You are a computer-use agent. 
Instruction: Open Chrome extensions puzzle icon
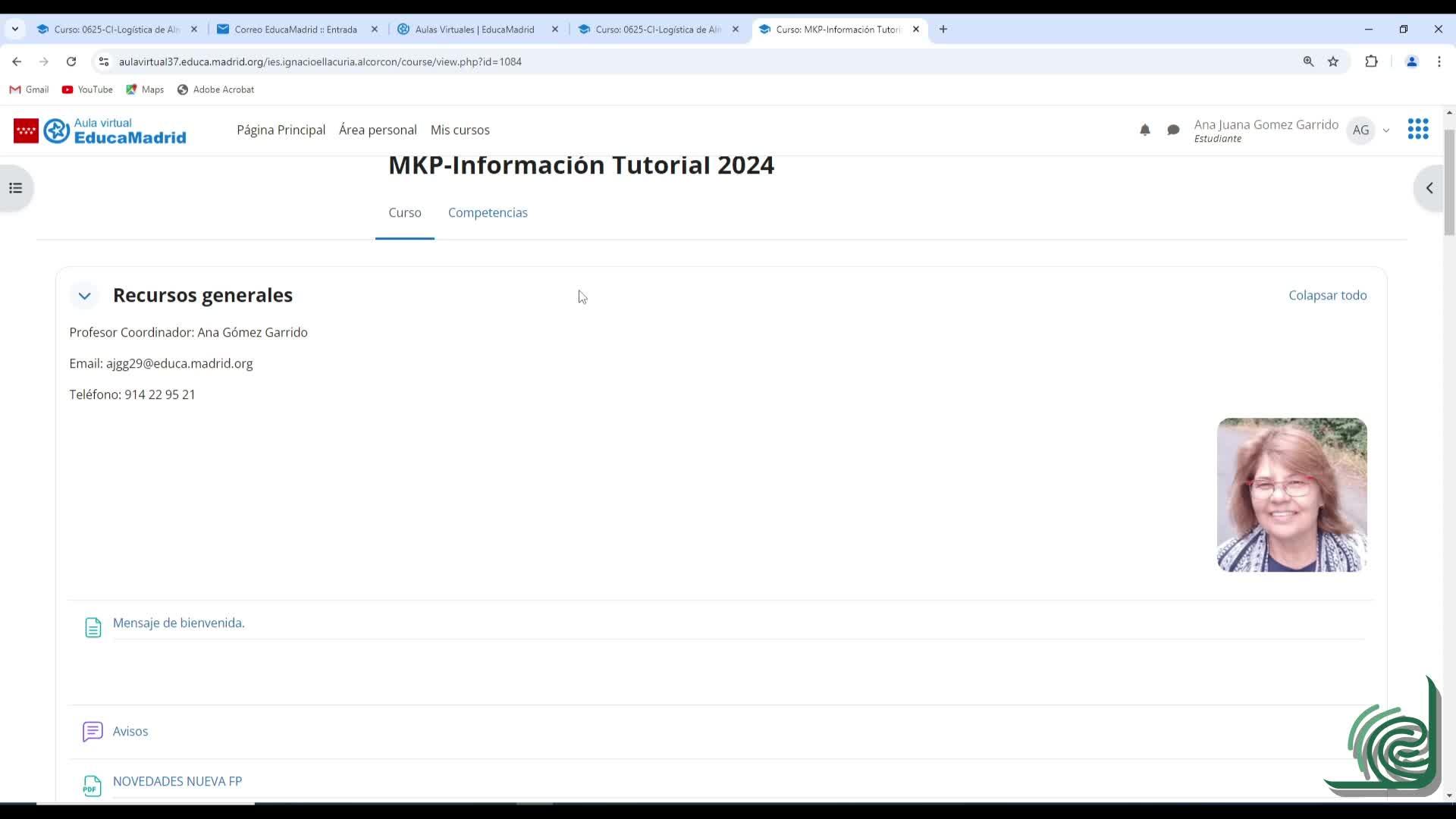click(1371, 61)
